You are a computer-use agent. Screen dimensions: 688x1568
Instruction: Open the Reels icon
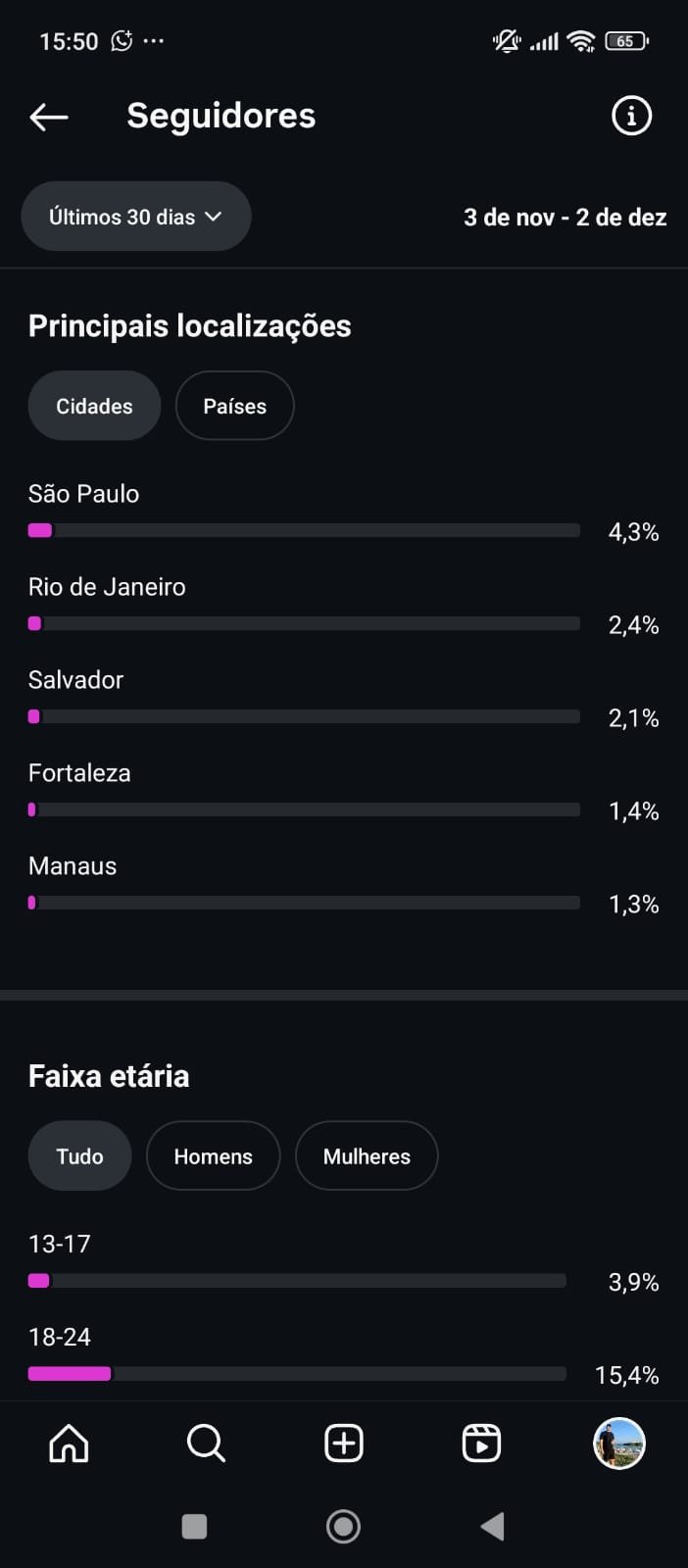click(x=481, y=1442)
